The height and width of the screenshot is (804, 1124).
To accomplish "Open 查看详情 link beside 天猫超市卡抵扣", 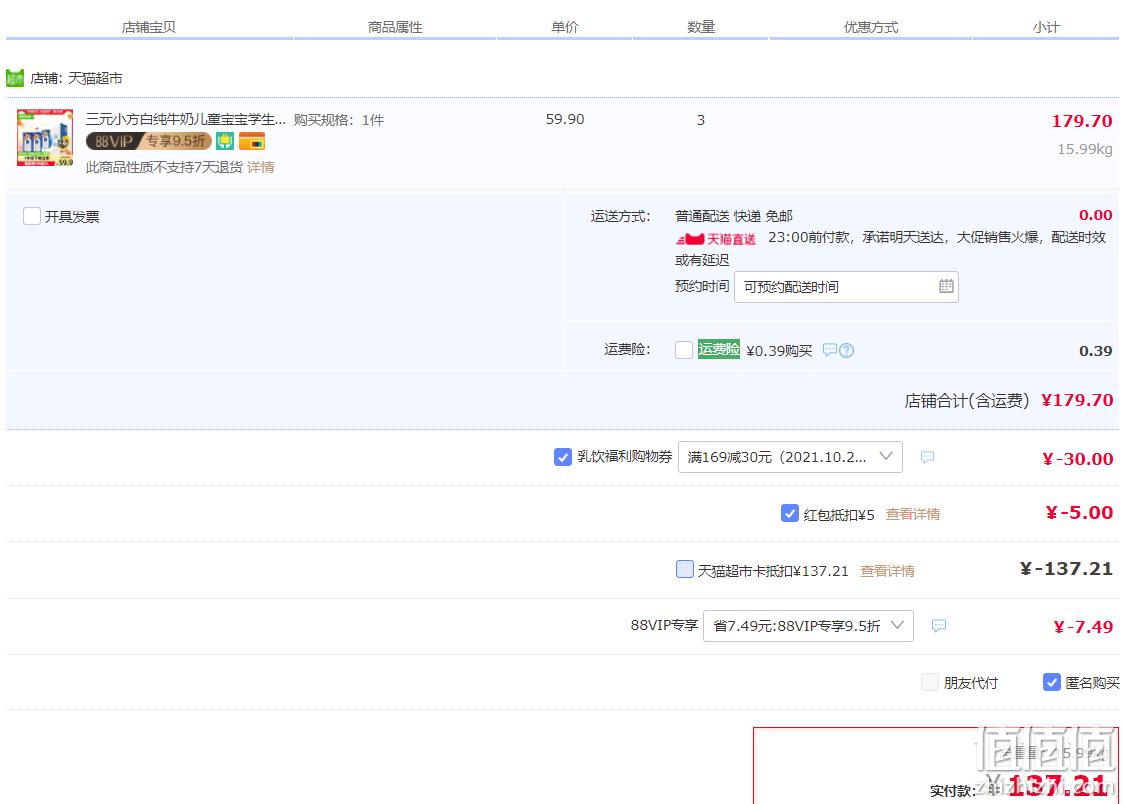I will tap(887, 571).
